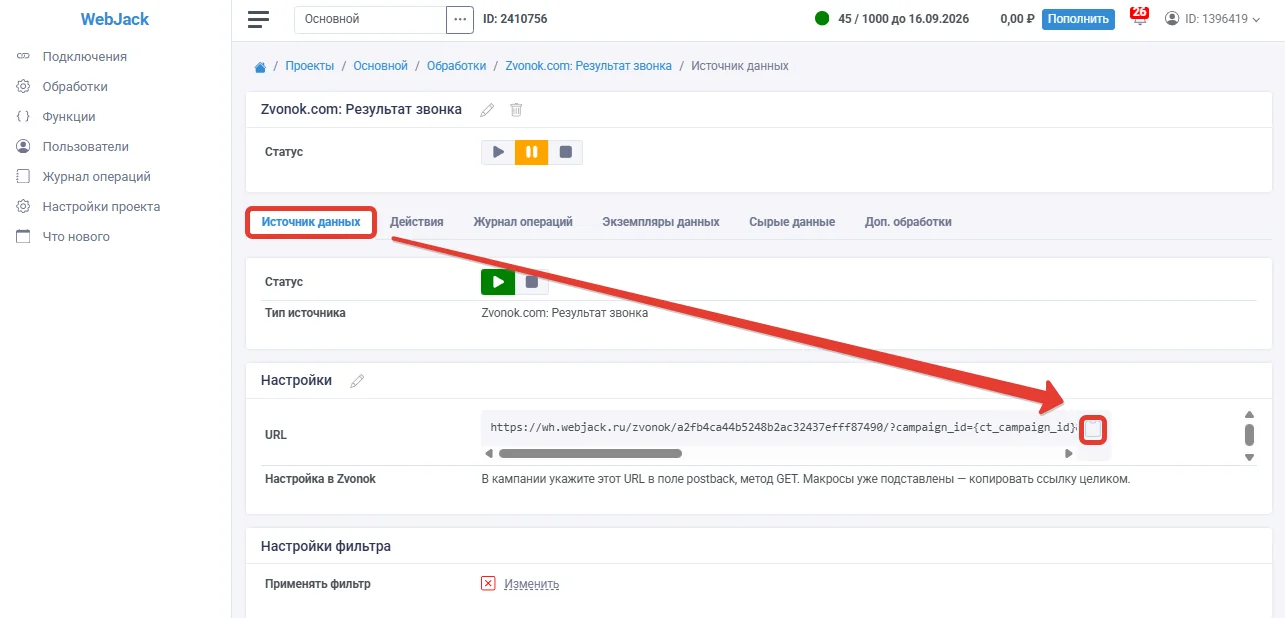1285x618 pixels.
Task: Click the URL scrollbar right arrow
Action: click(1069, 454)
